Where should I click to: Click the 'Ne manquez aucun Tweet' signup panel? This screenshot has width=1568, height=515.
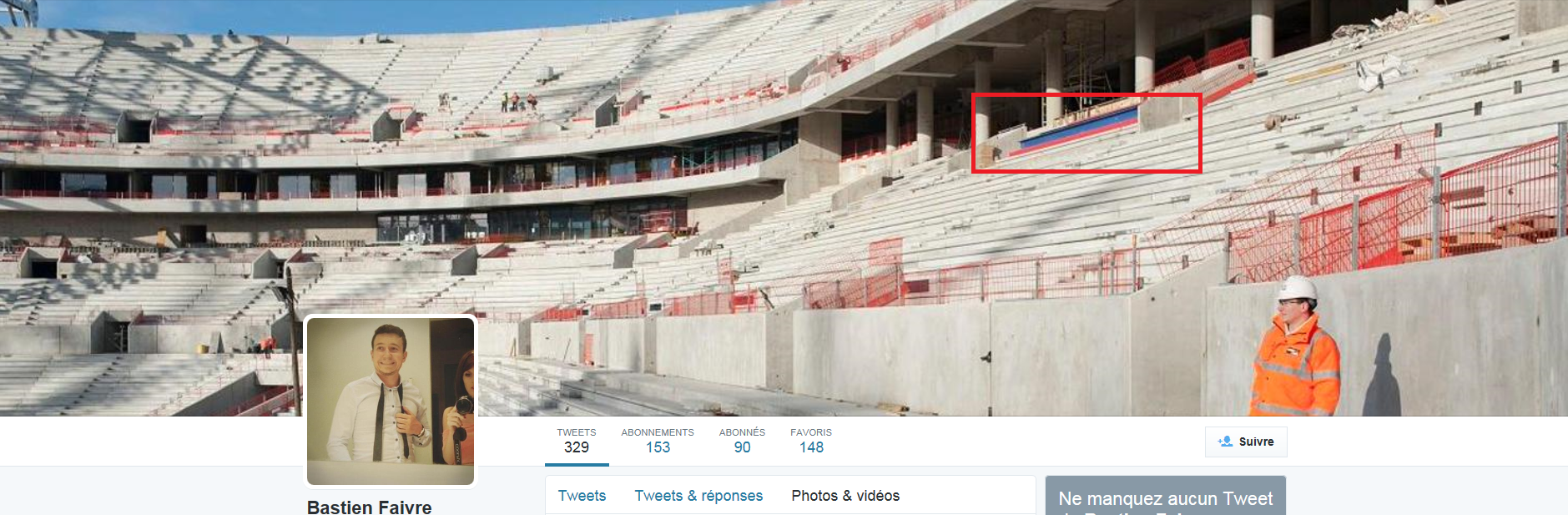coord(1166,496)
